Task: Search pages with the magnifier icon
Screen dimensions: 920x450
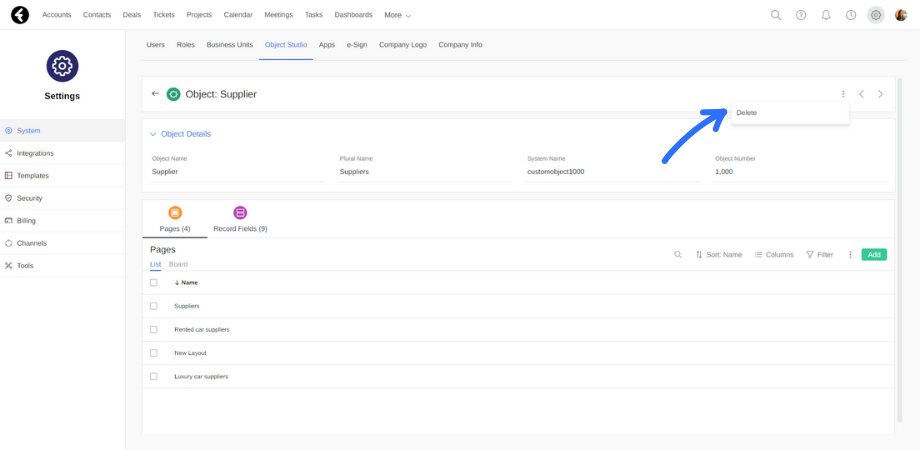Action: click(678, 255)
